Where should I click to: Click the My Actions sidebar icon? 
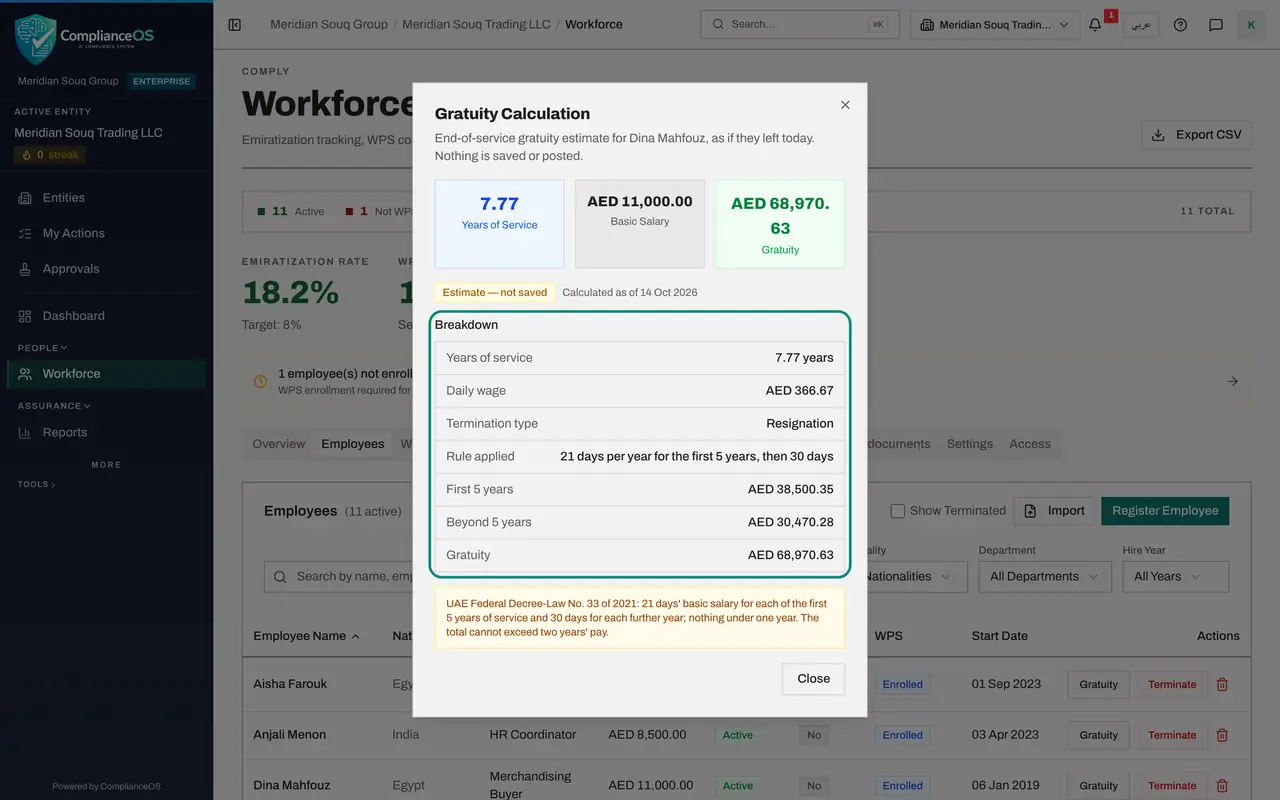(25, 233)
